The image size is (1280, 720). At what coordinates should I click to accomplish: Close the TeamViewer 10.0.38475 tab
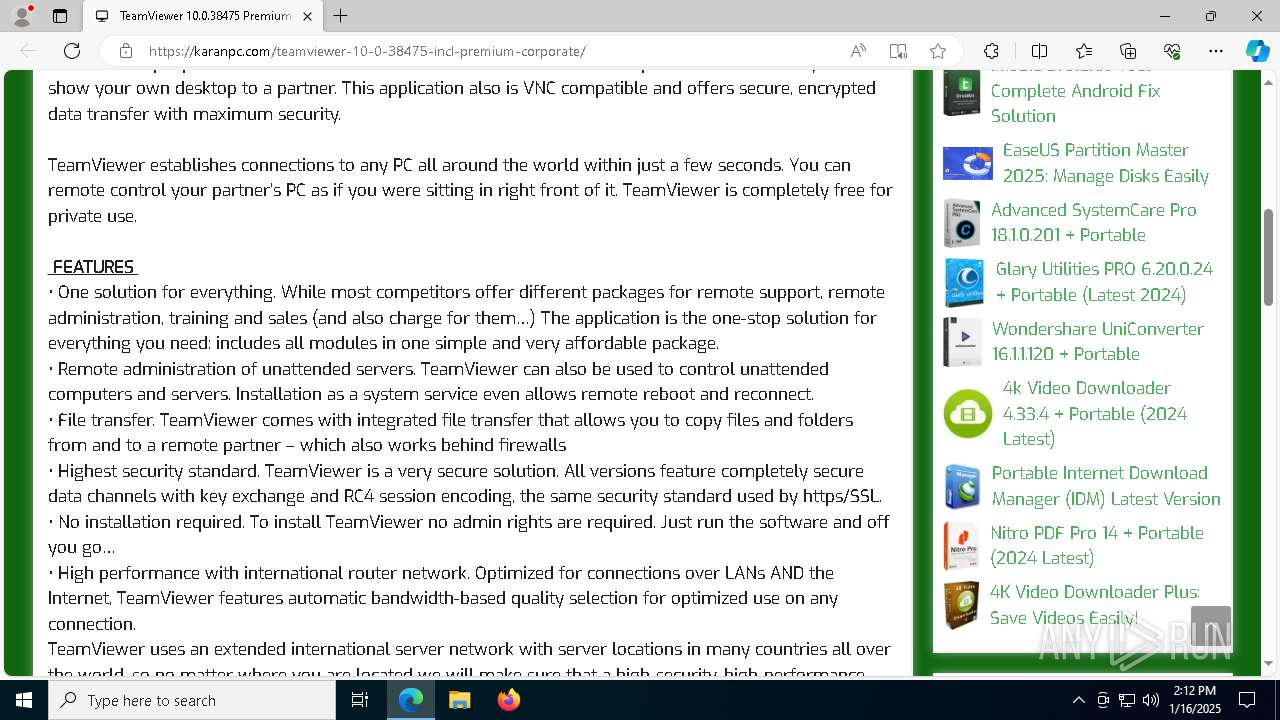coord(308,16)
